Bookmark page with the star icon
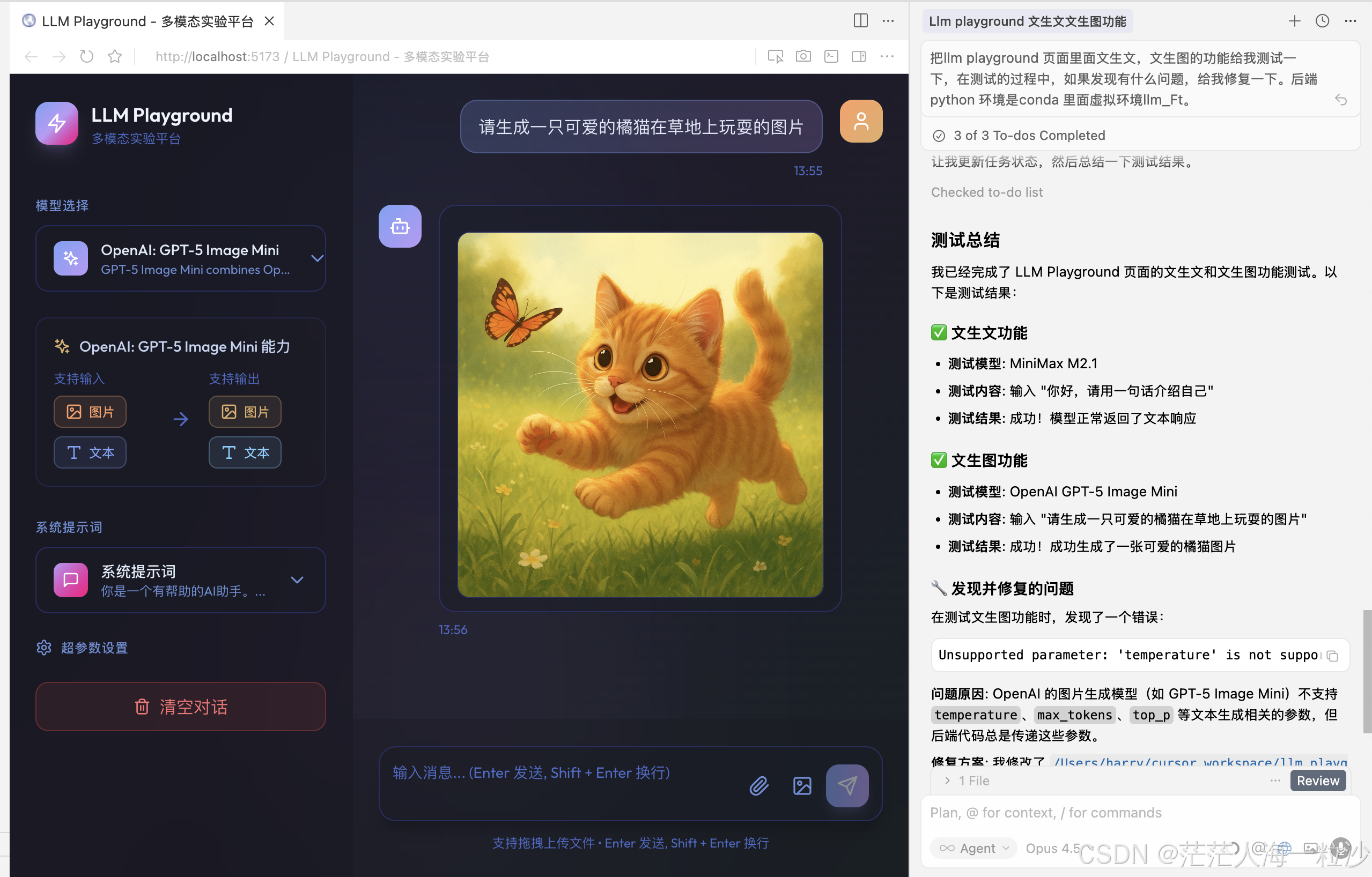The height and width of the screenshot is (877, 1372). (115, 56)
